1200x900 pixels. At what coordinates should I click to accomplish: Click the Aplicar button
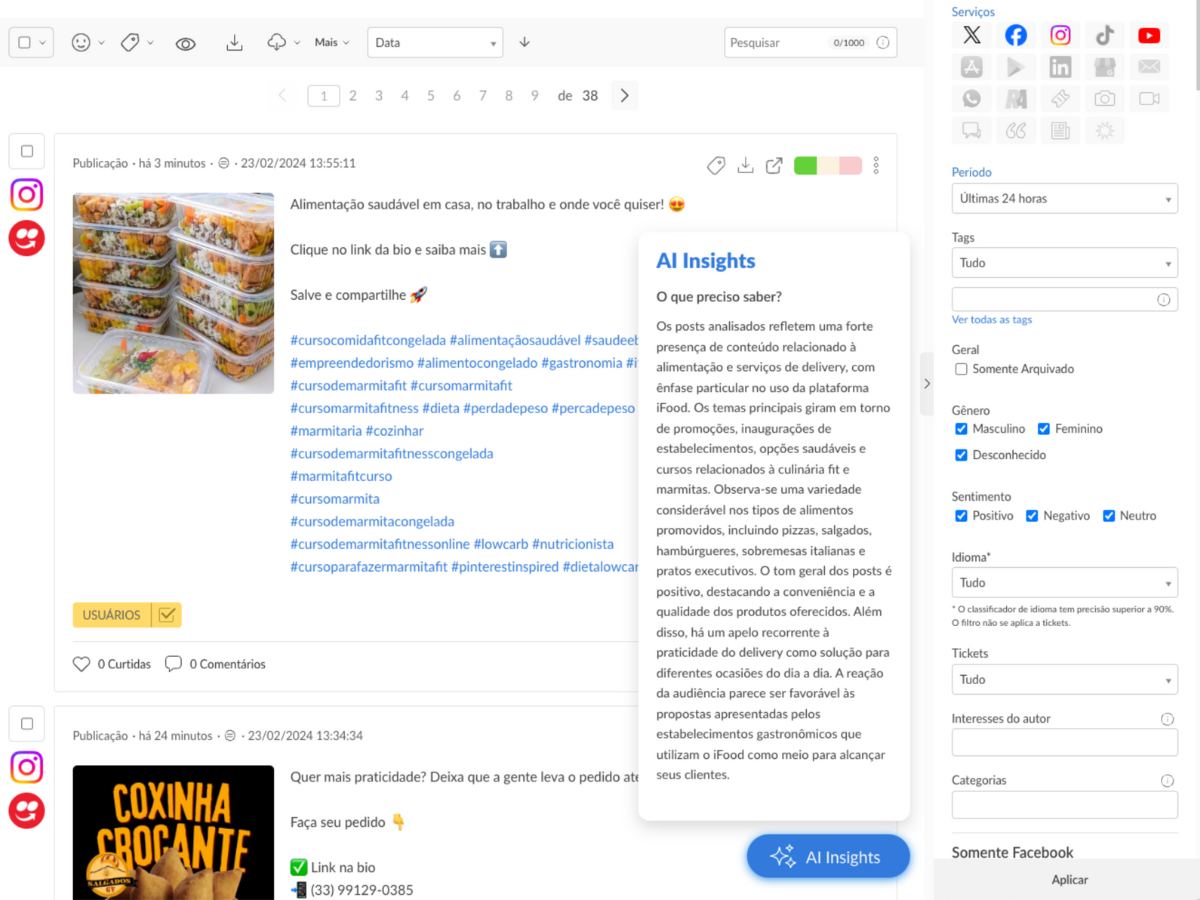[x=1069, y=880]
